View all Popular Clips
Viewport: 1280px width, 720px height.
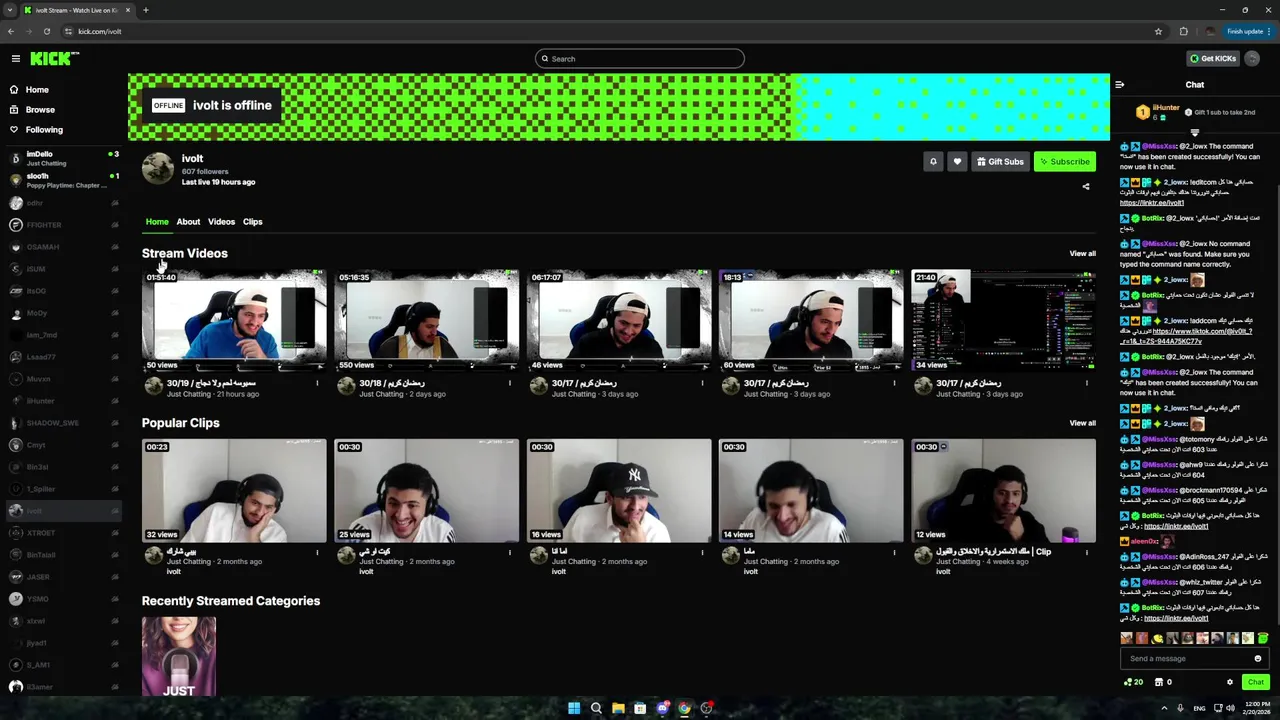click(x=1082, y=423)
